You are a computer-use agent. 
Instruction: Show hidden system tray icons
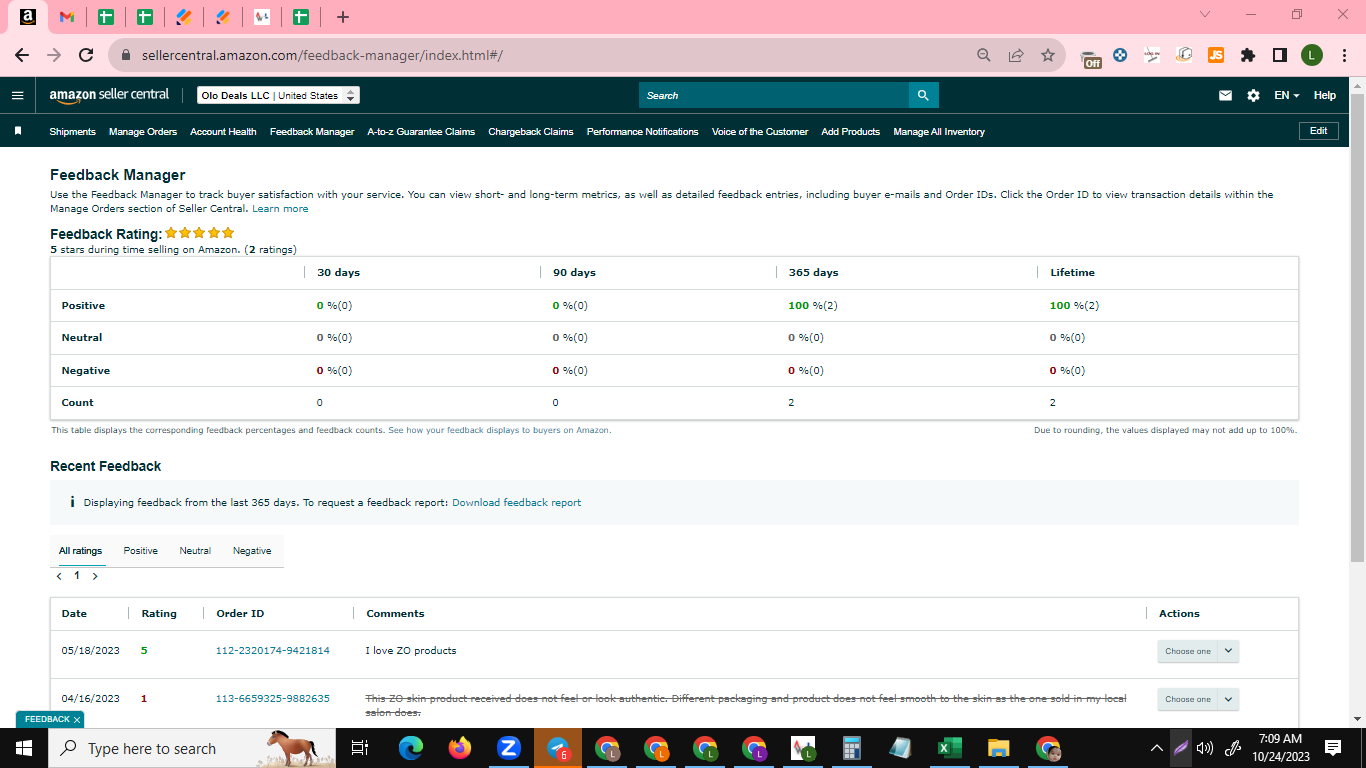coord(1157,747)
